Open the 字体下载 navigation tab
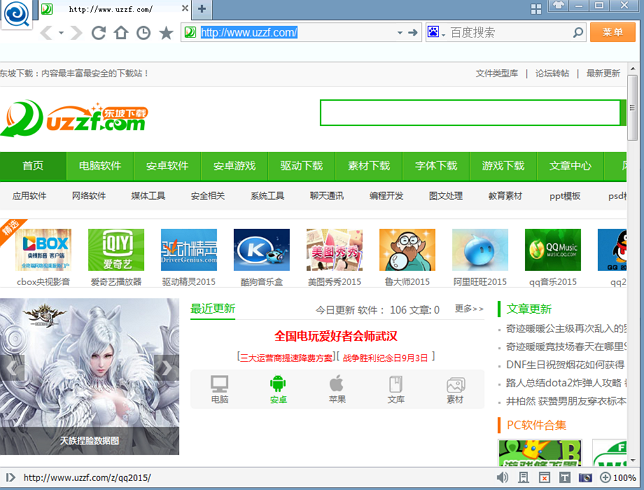This screenshot has height=490, width=644. click(436, 166)
